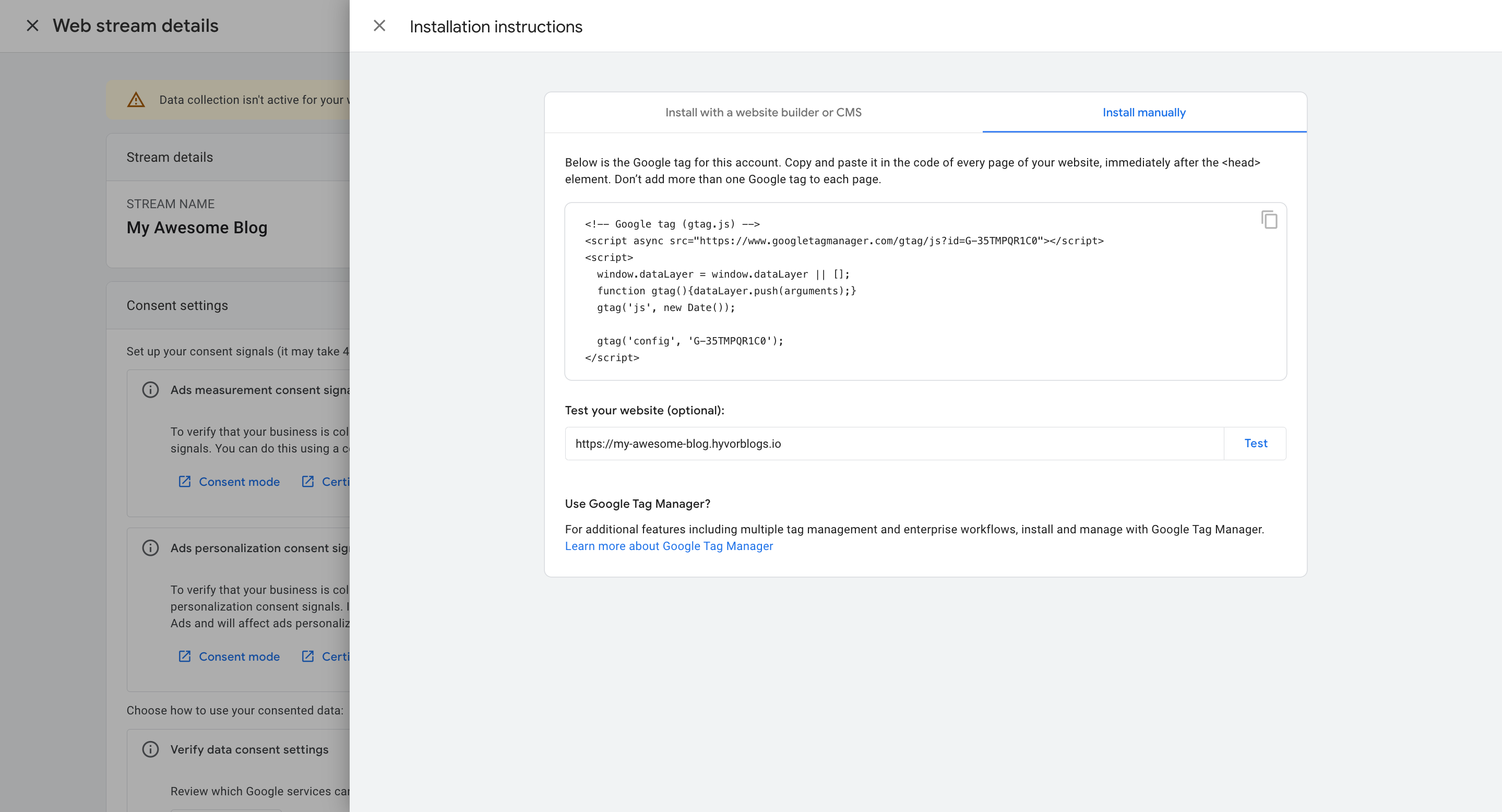Click info icon beside Ads personalization consent

(150, 547)
